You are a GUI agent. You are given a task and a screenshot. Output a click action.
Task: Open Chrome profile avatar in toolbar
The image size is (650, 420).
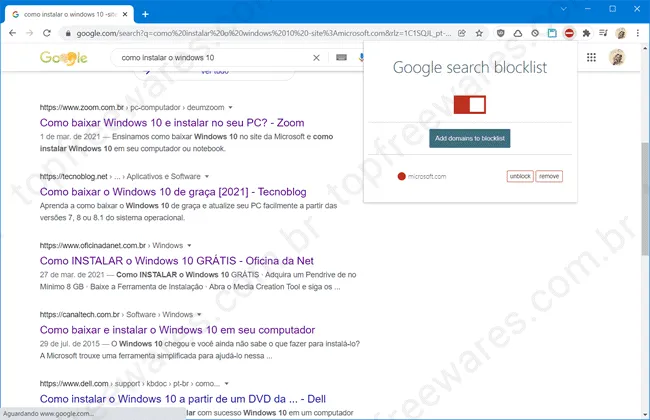click(x=621, y=33)
